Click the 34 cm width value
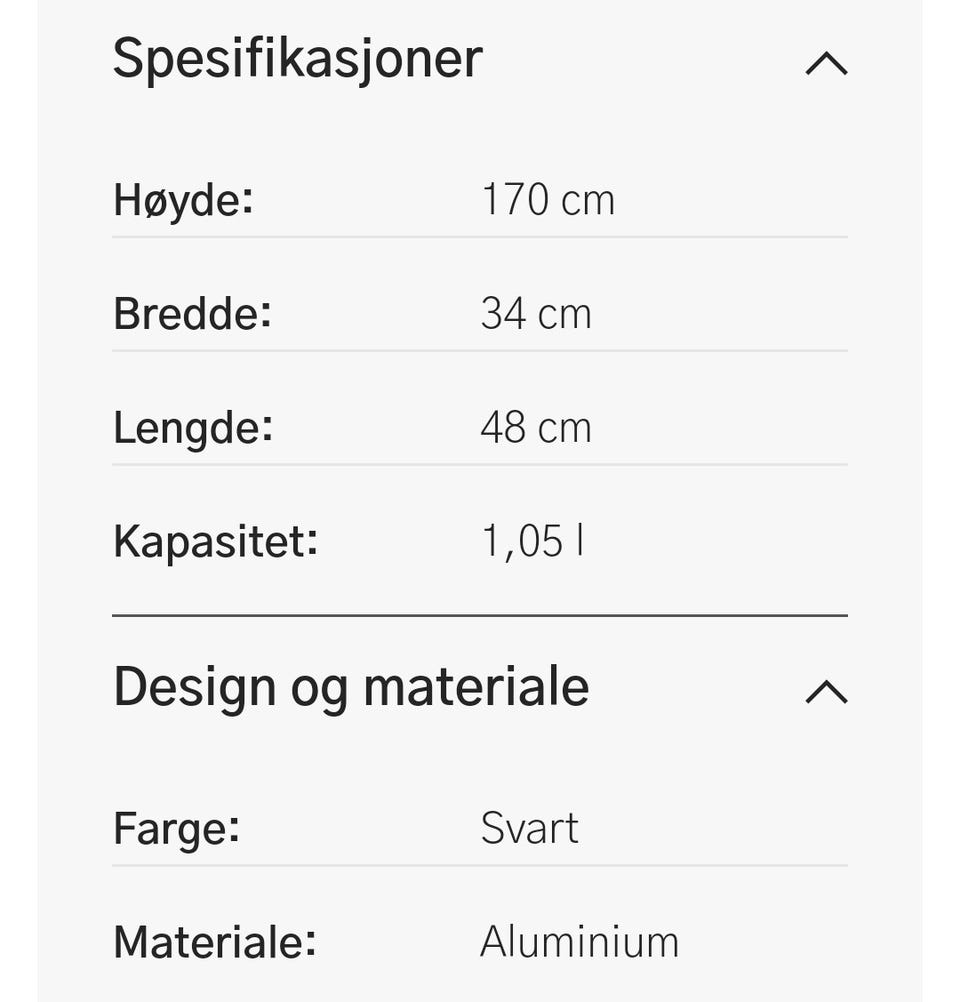The height and width of the screenshot is (1002, 960). pos(536,314)
